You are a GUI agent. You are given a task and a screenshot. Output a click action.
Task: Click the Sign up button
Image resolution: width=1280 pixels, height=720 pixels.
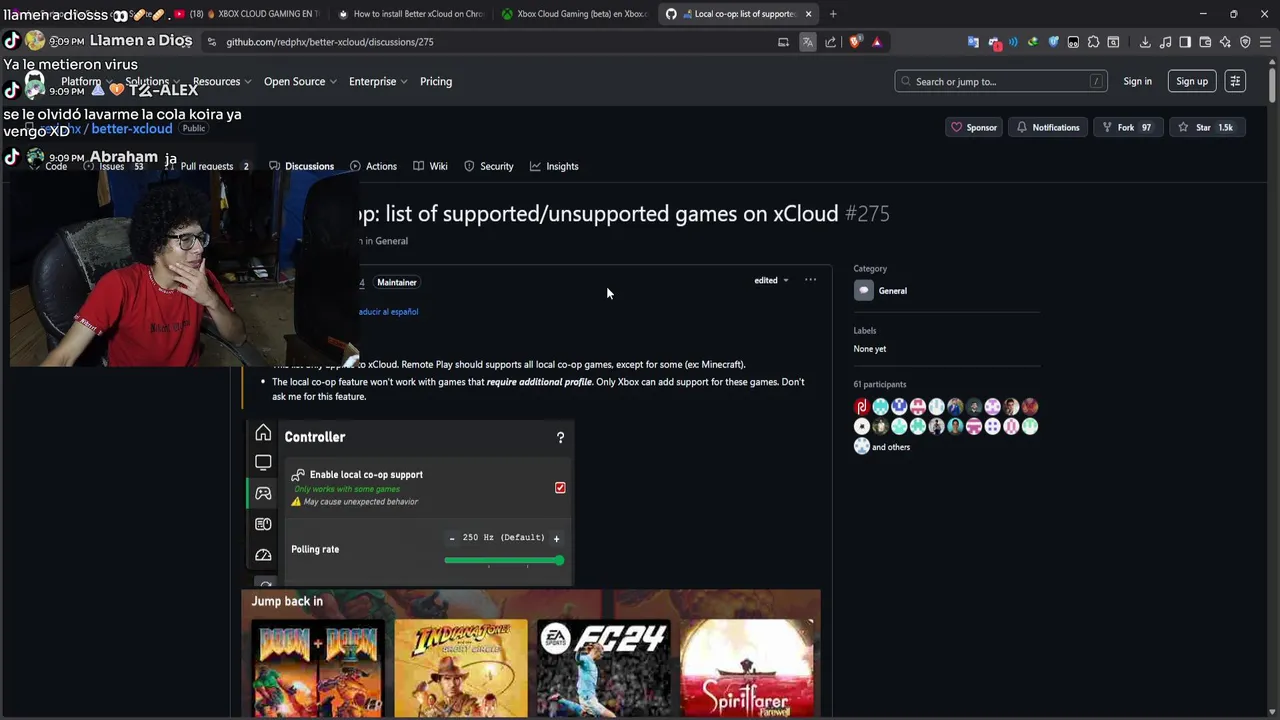tap(1192, 81)
